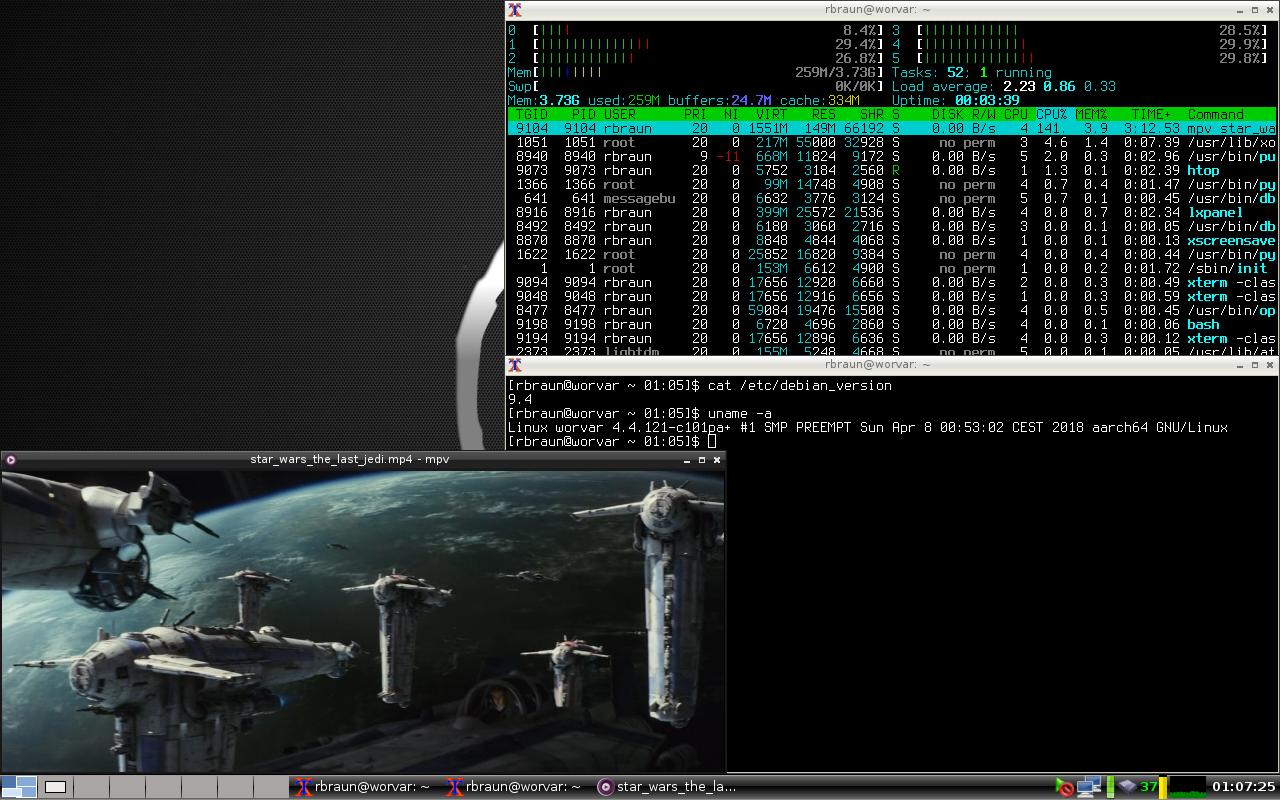Sort htop by the Command column header
Image resolution: width=1280 pixels, height=800 pixels.
[x=1216, y=114]
